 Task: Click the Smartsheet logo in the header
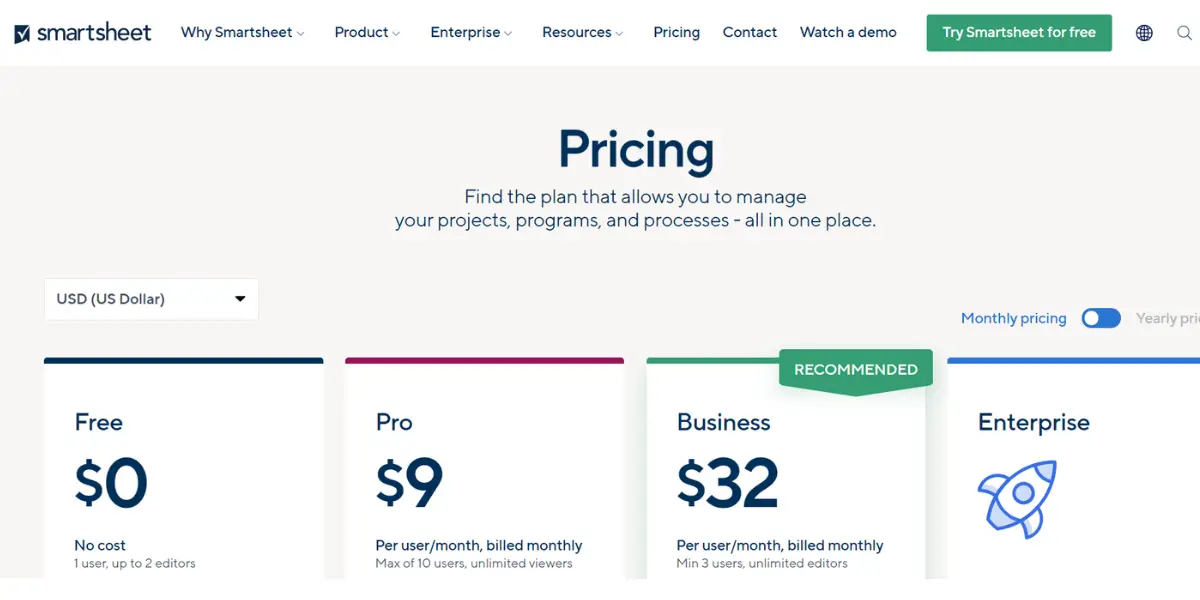pyautogui.click(x=83, y=33)
